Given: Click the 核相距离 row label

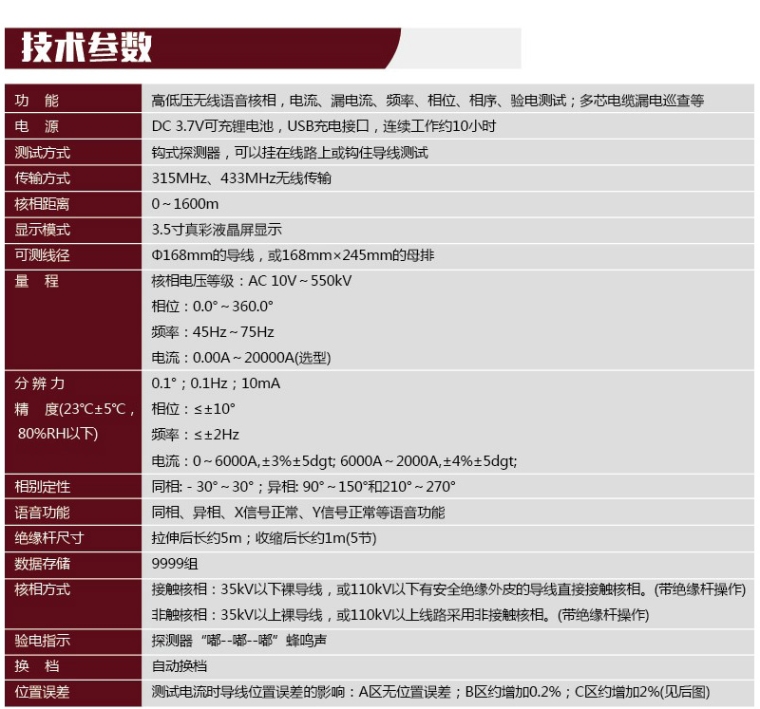Looking at the screenshot, I should coord(42,204).
